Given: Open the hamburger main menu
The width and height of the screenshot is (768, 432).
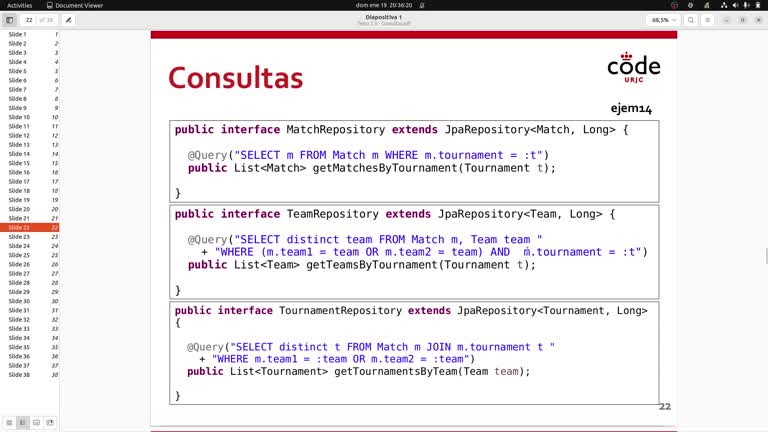Looking at the screenshot, I should pos(707,20).
